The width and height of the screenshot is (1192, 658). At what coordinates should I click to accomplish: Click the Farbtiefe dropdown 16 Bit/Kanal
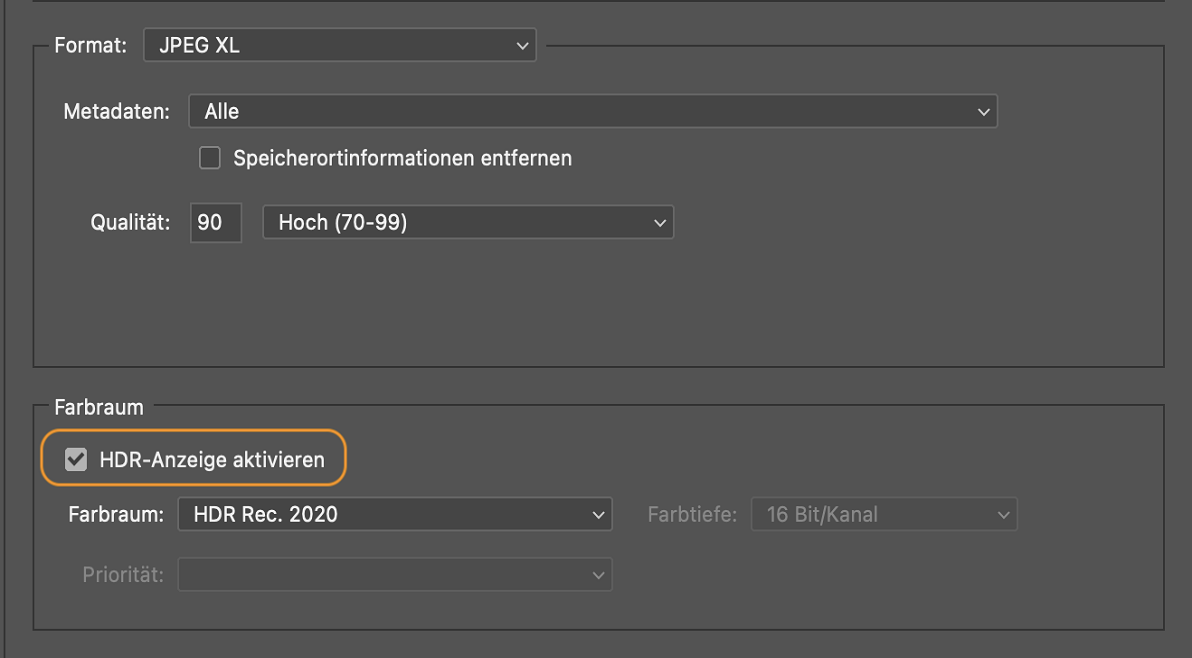(x=884, y=515)
